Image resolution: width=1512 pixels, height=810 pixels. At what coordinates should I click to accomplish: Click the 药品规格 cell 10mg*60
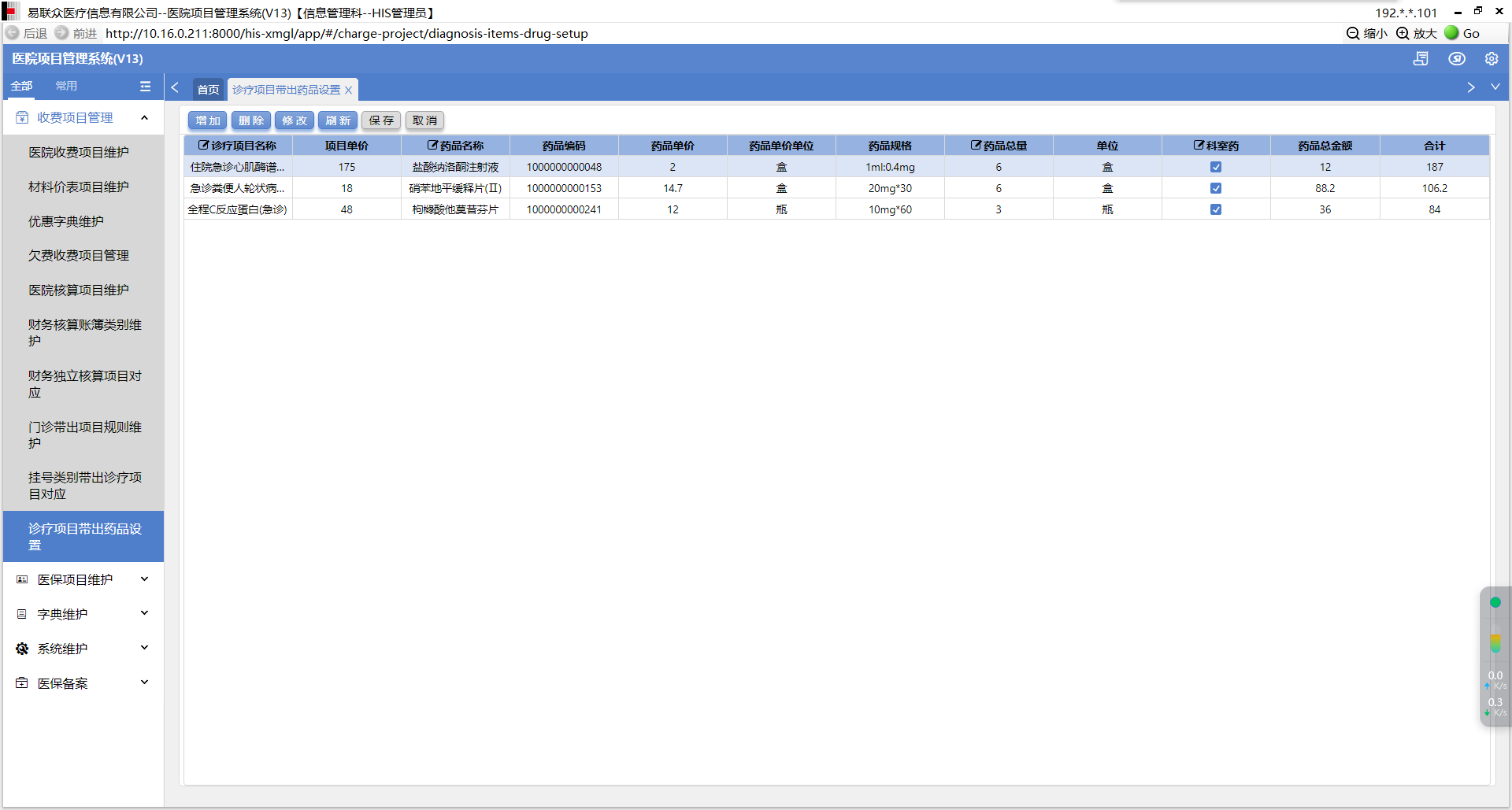(890, 209)
